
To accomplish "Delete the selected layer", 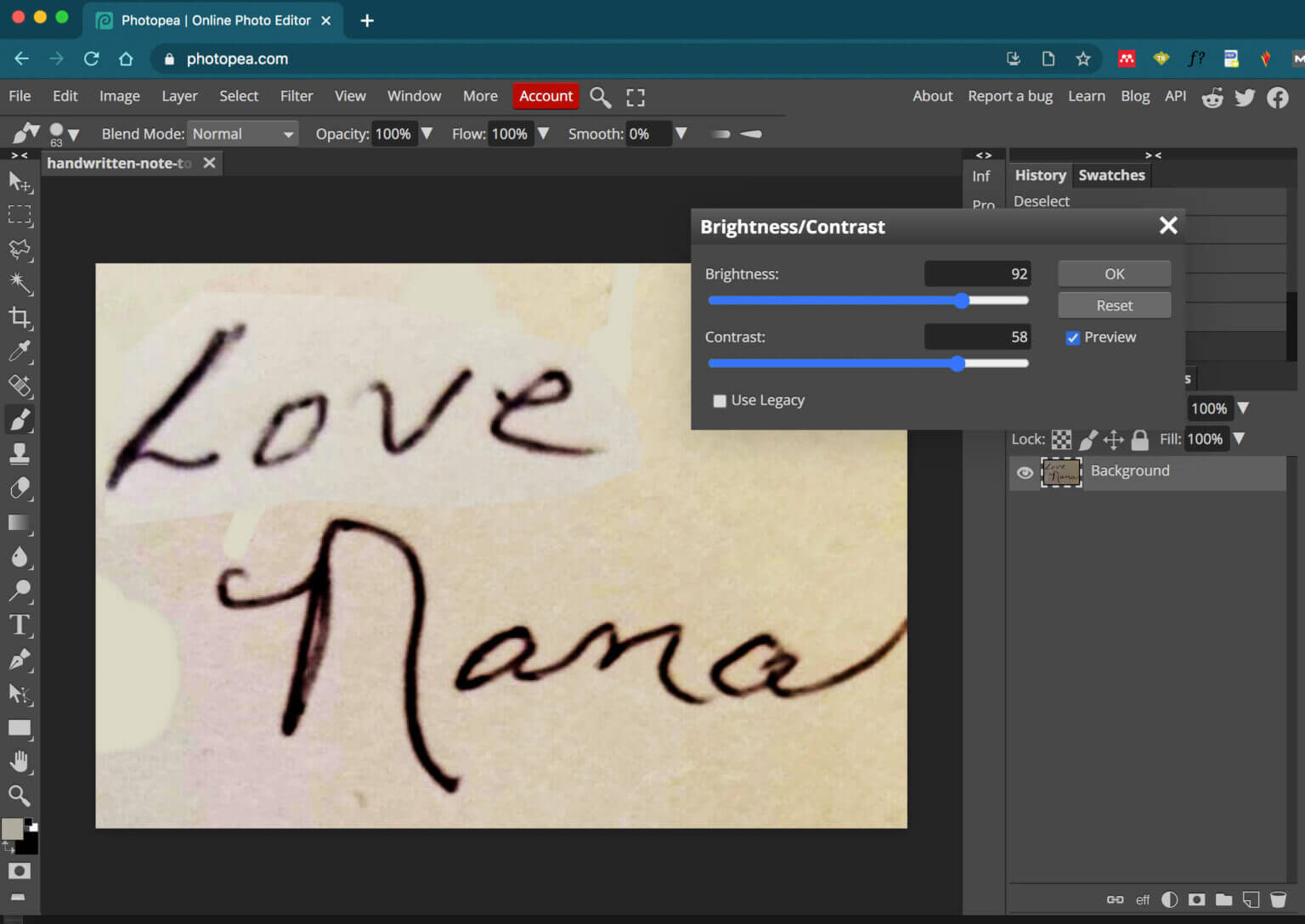I will point(1279,899).
